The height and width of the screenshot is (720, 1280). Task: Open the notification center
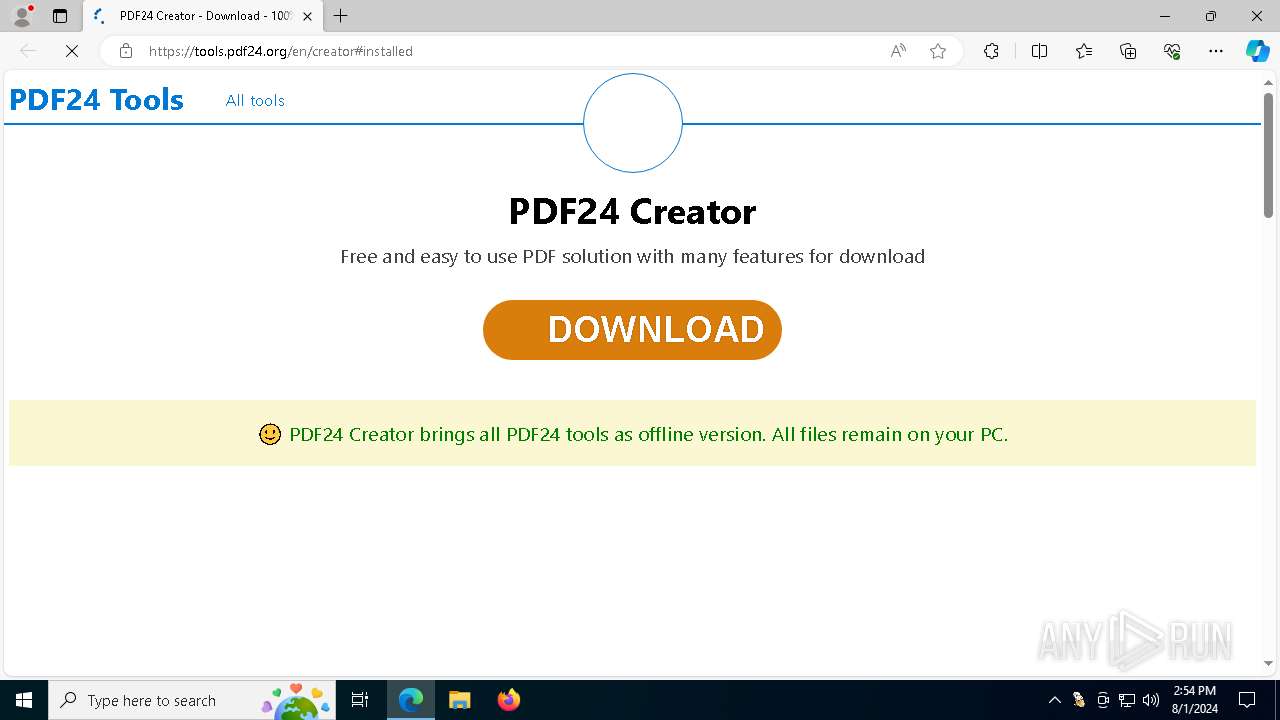pos(1247,700)
